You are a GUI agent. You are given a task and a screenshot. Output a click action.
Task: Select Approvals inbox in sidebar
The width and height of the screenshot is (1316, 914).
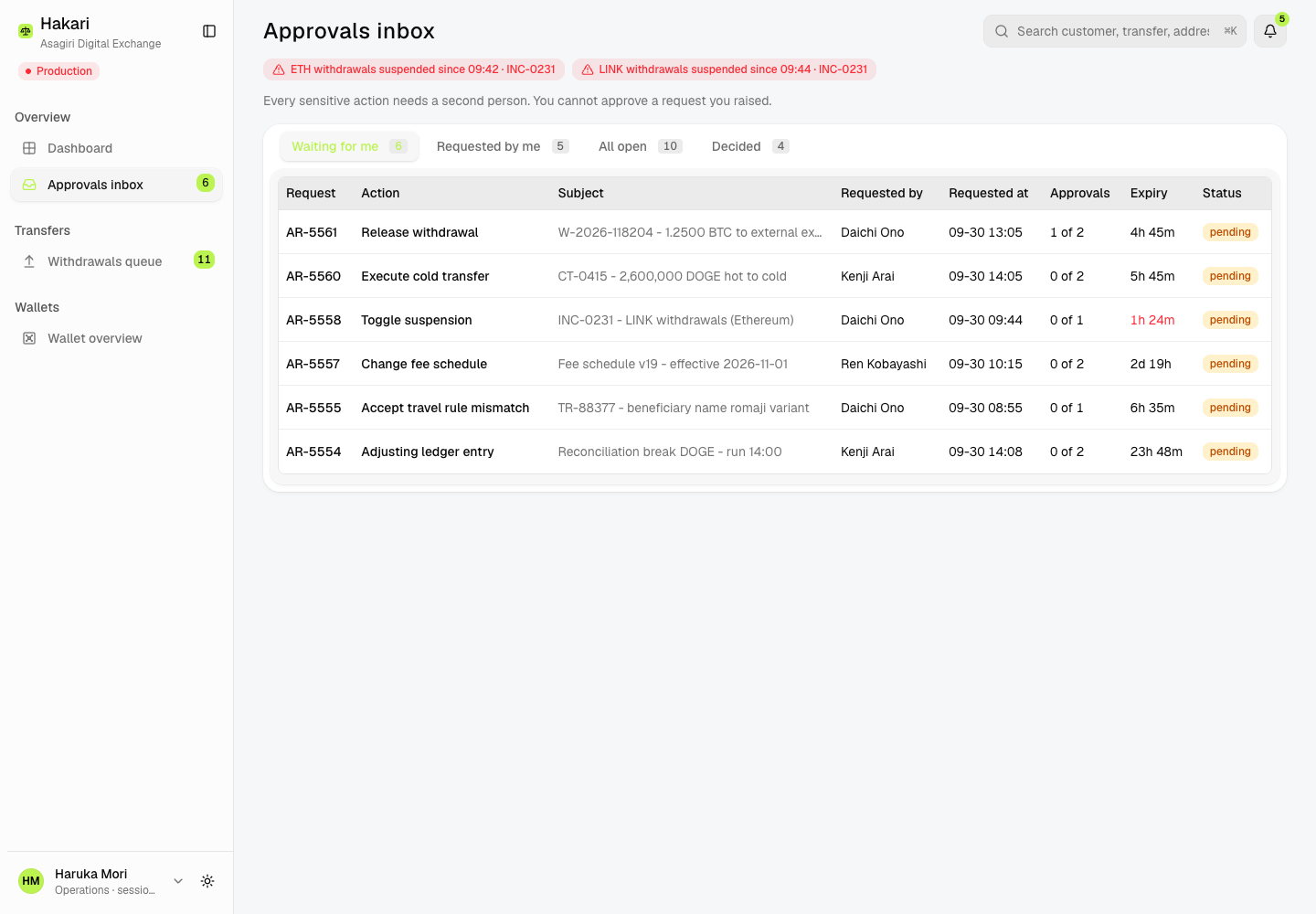[116, 185]
